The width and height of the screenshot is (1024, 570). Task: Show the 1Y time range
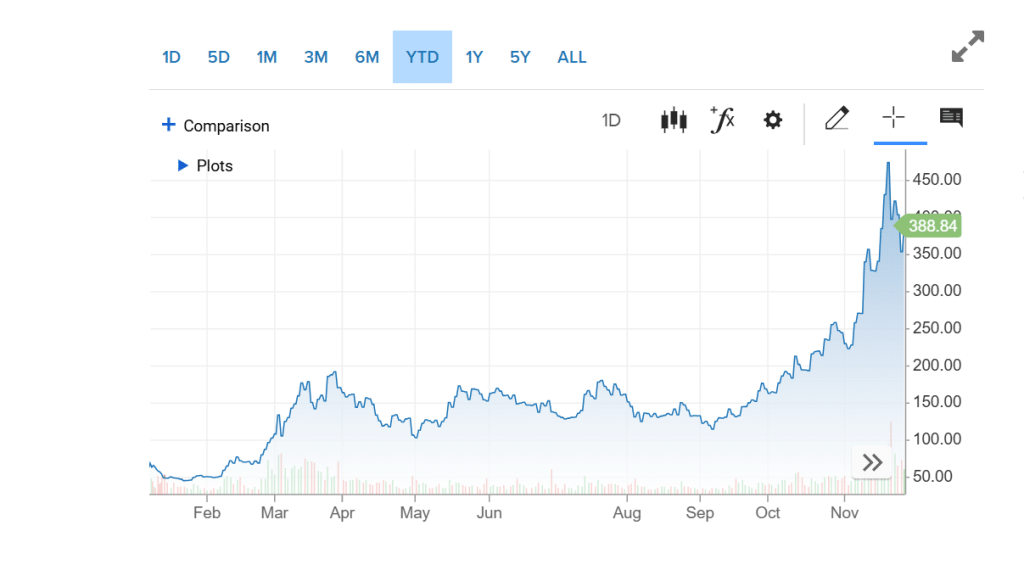[474, 57]
